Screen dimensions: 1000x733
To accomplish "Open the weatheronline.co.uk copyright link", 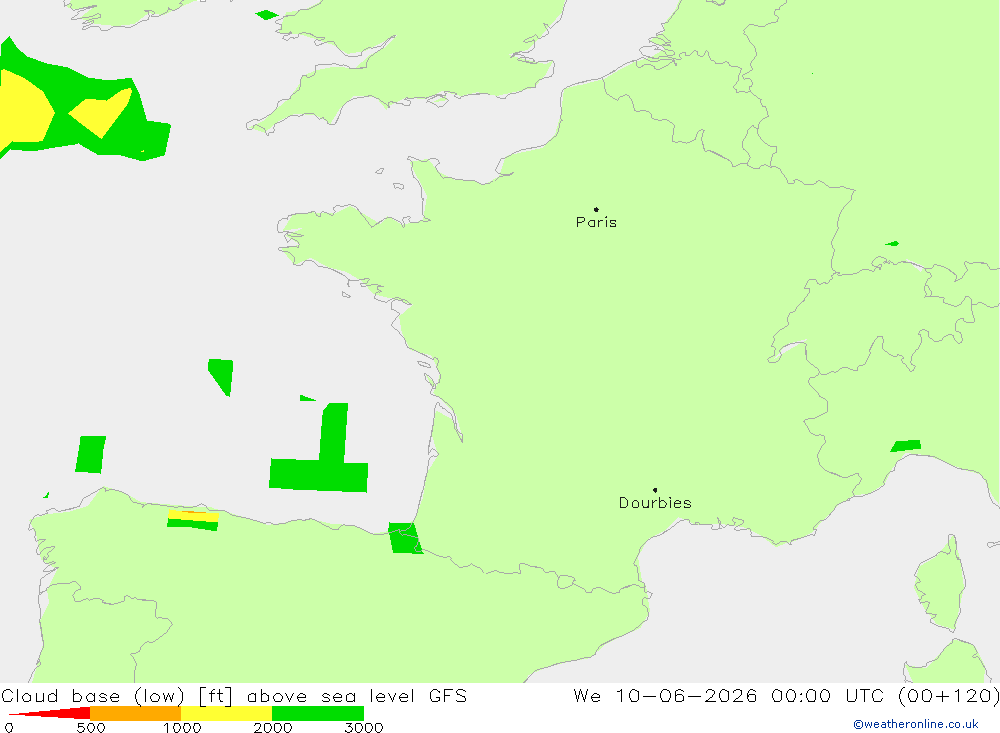I will [916, 724].
